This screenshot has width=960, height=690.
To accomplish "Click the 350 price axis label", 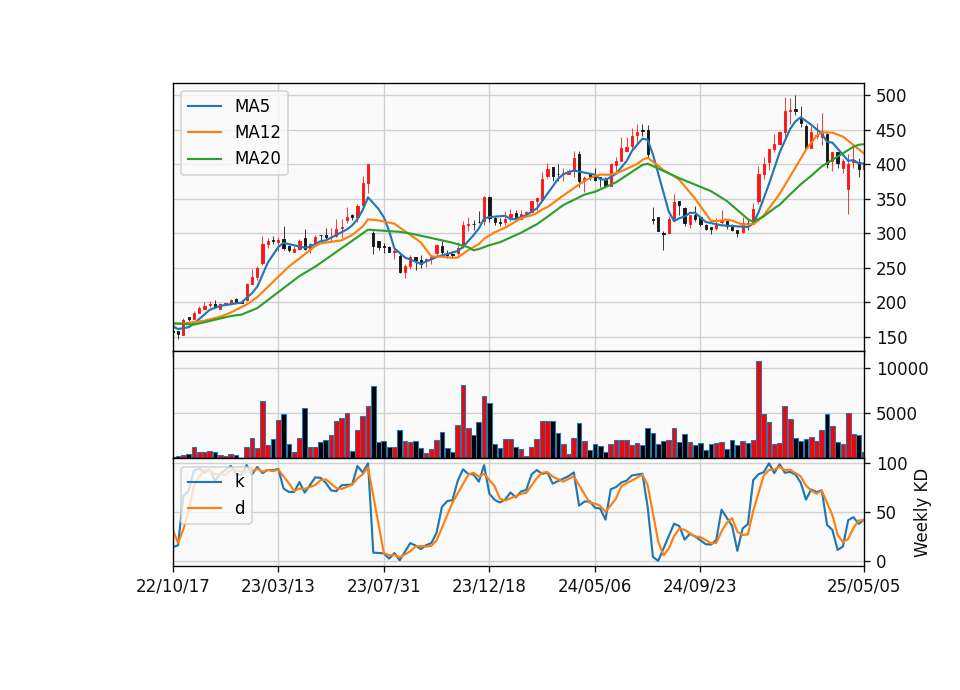I will 891,200.
